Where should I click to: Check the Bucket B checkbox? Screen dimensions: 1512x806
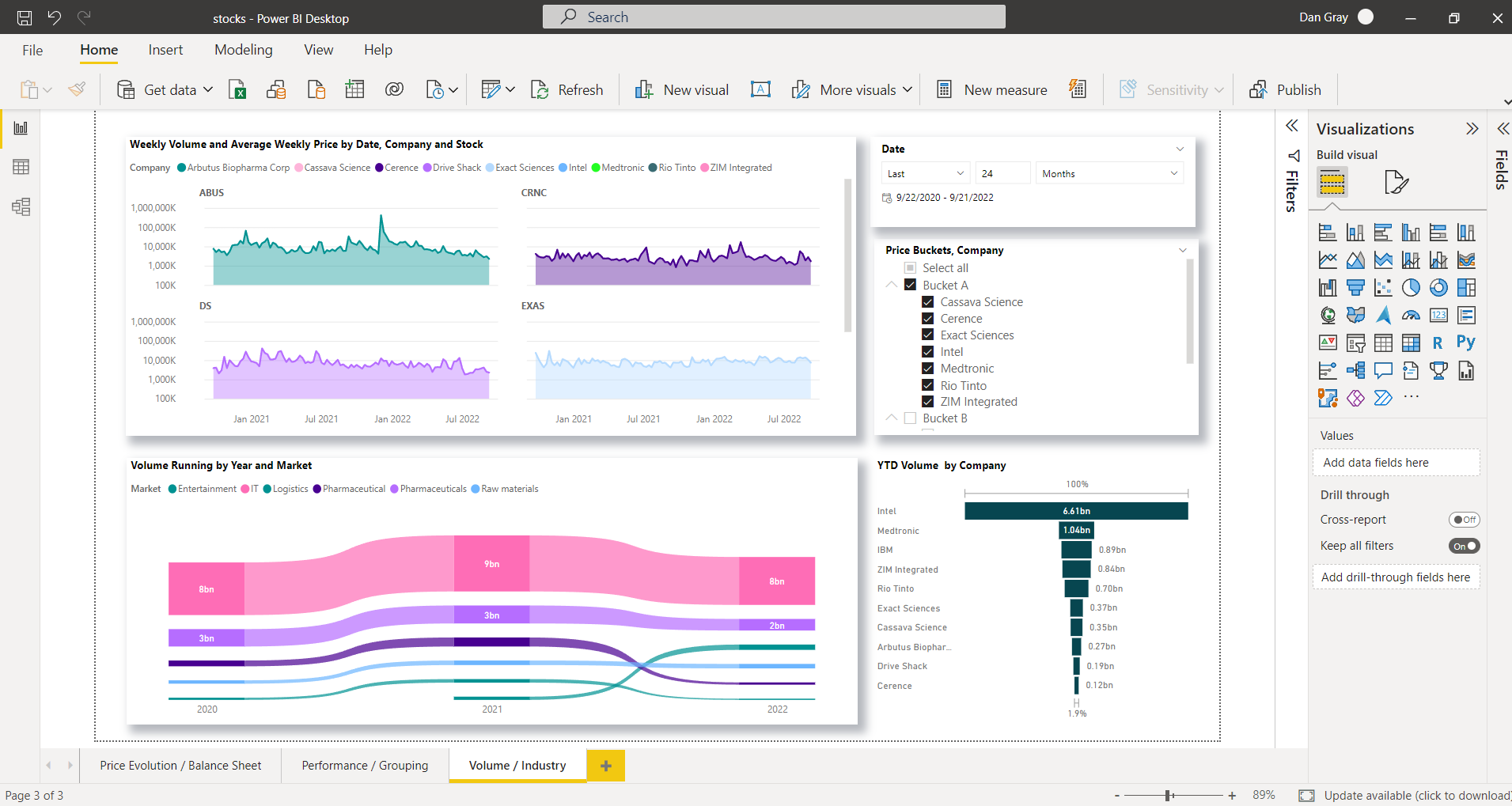pyautogui.click(x=910, y=418)
